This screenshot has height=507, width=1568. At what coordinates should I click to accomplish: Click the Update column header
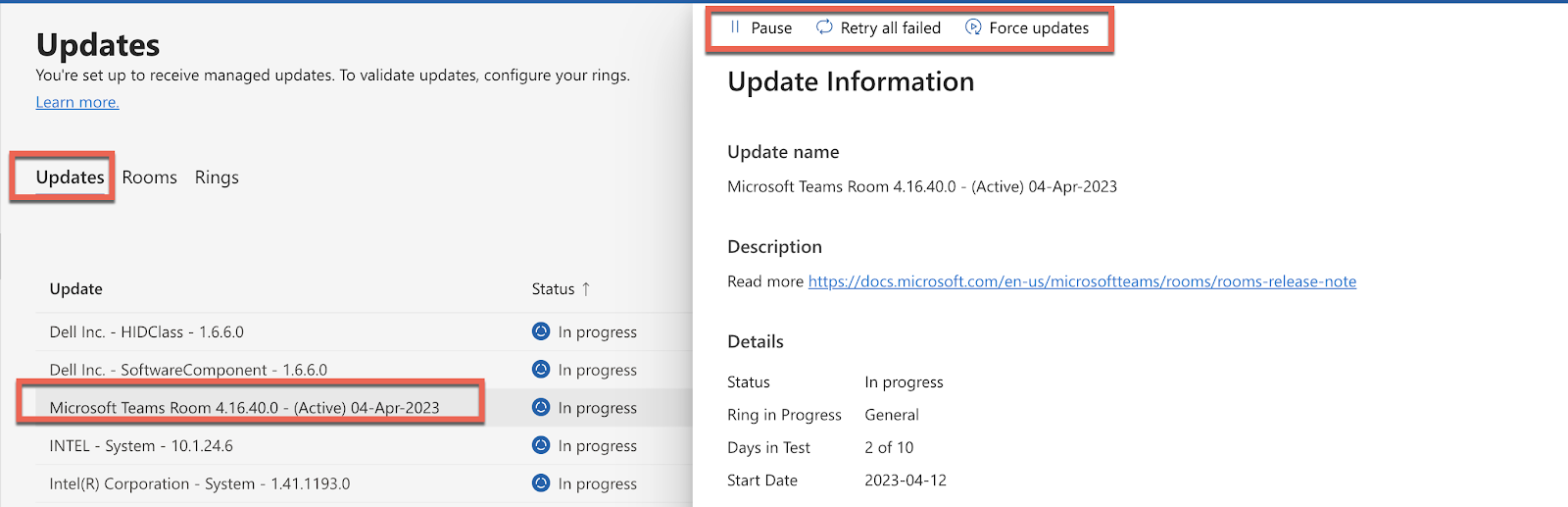pos(76,289)
